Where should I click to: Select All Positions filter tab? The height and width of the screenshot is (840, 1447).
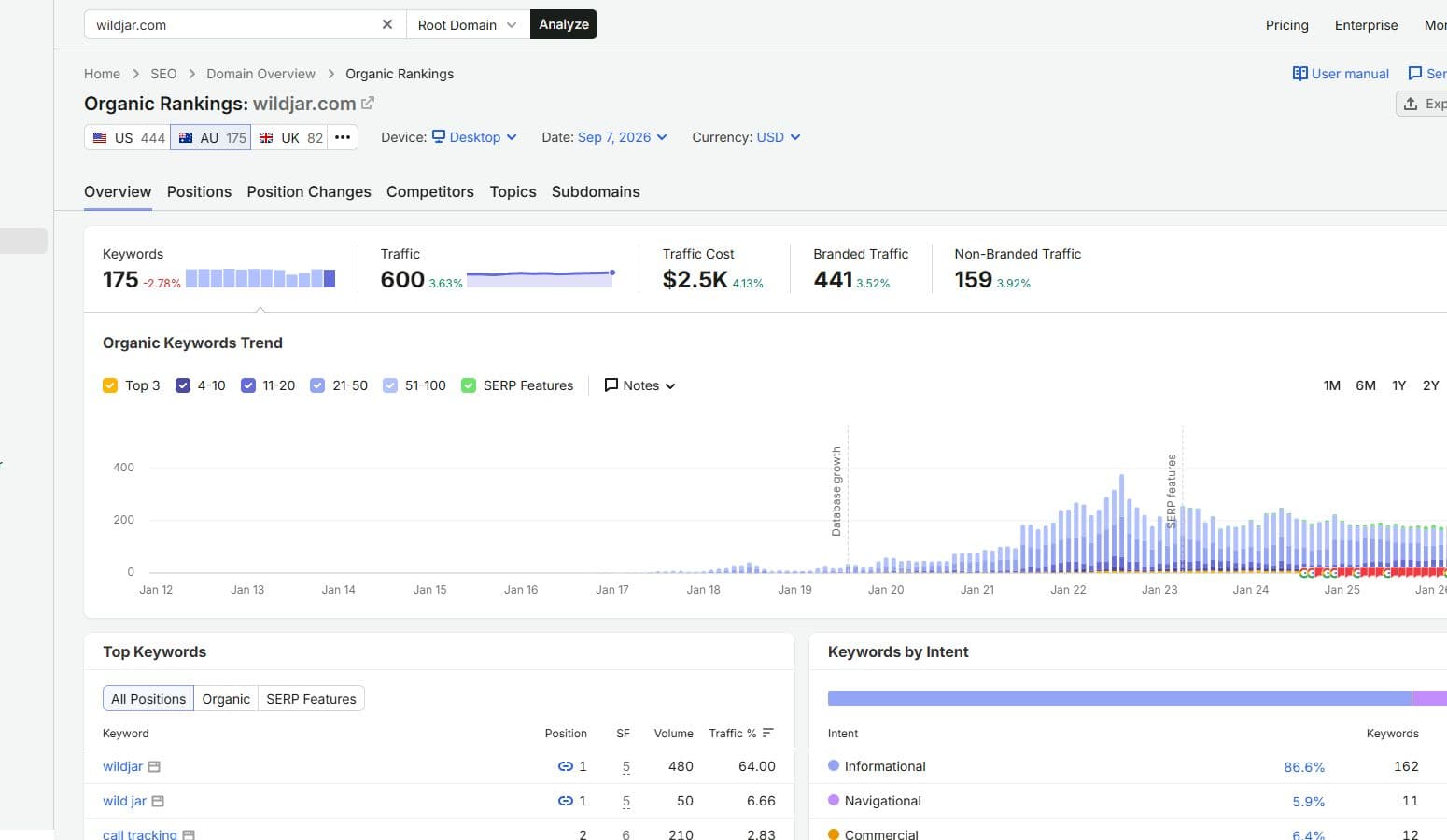click(x=148, y=699)
